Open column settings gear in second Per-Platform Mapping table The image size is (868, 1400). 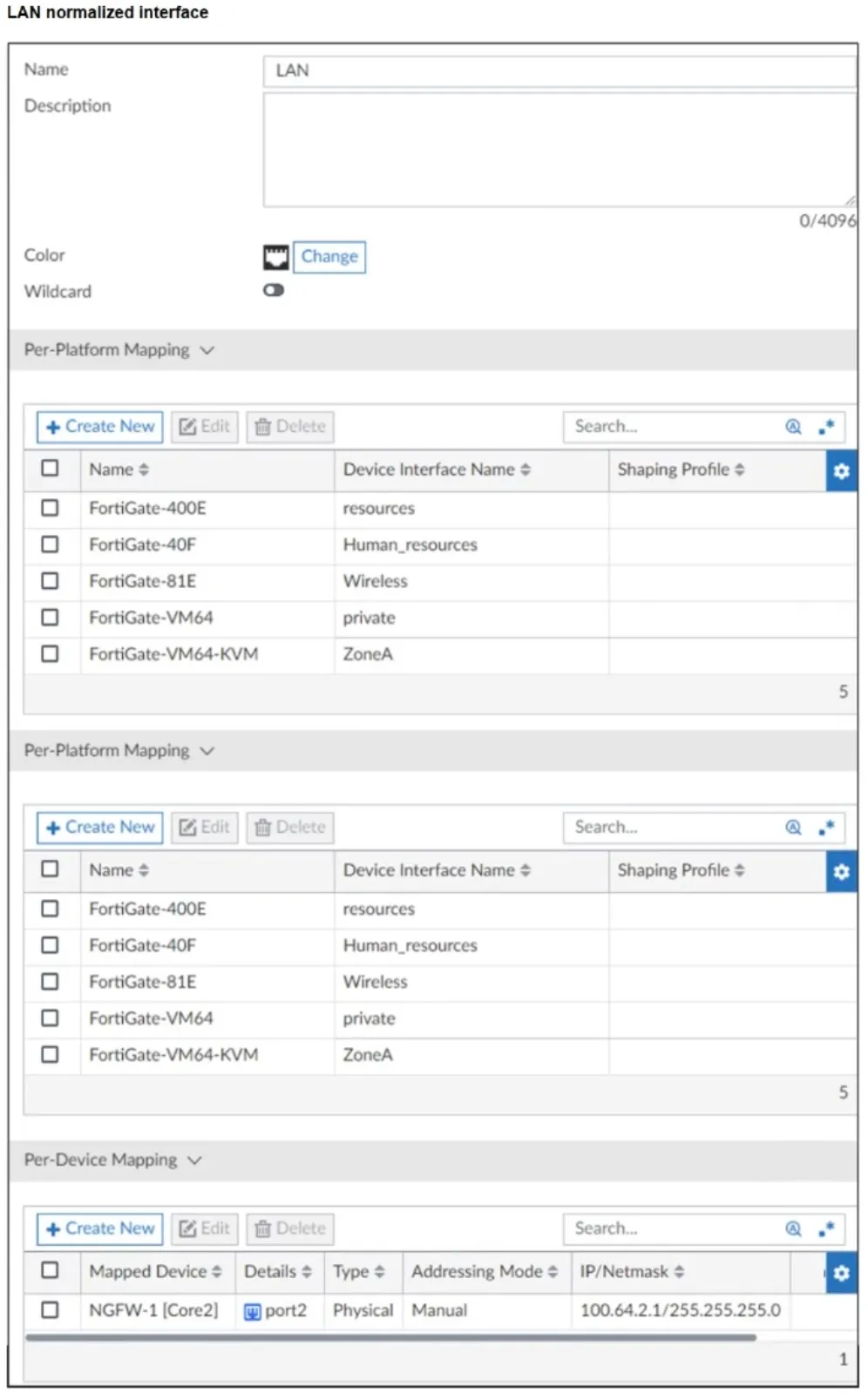(x=841, y=871)
